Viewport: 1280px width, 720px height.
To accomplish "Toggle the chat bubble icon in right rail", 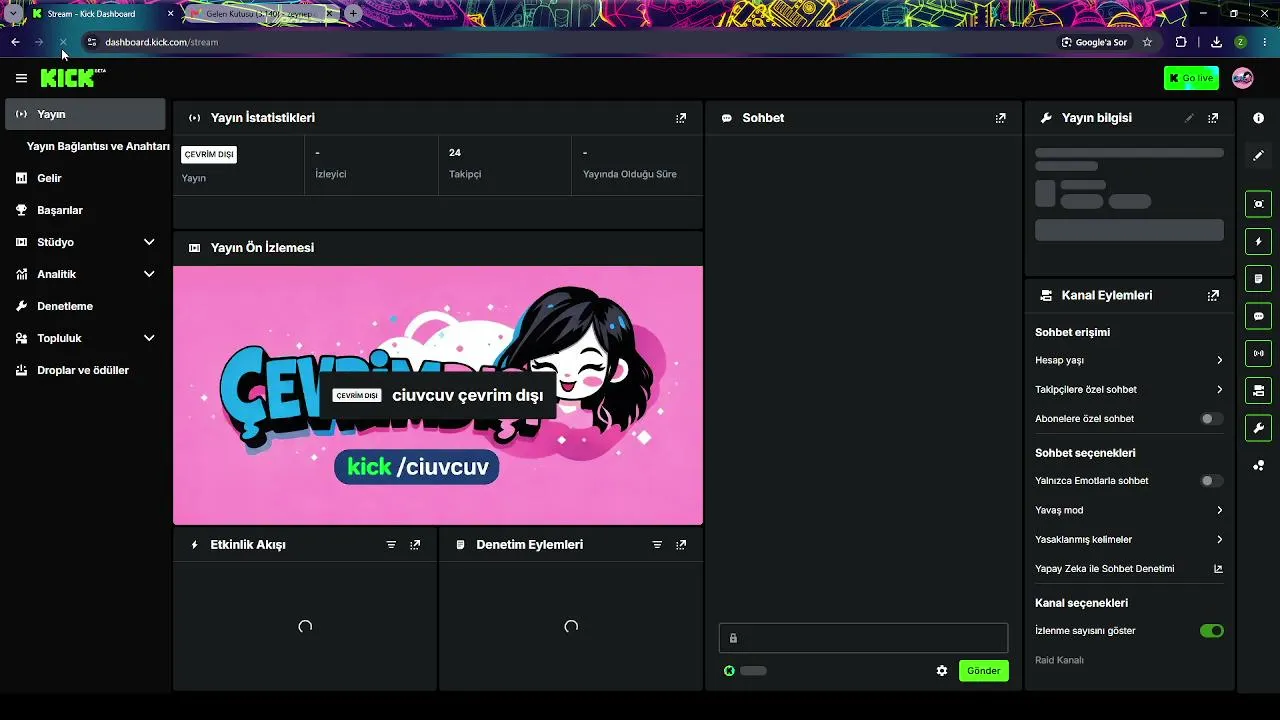I will coord(1259,316).
